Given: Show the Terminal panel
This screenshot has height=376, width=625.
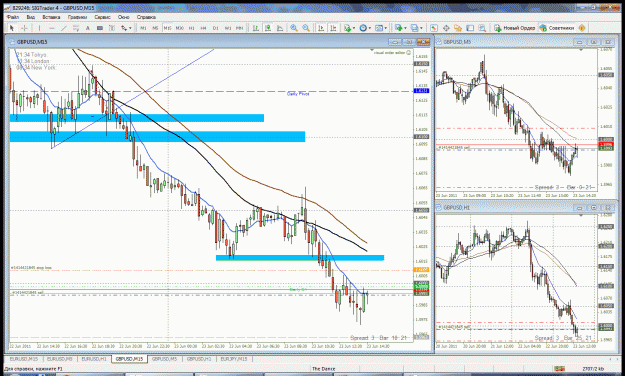Looking at the screenshot, I should 470,28.
